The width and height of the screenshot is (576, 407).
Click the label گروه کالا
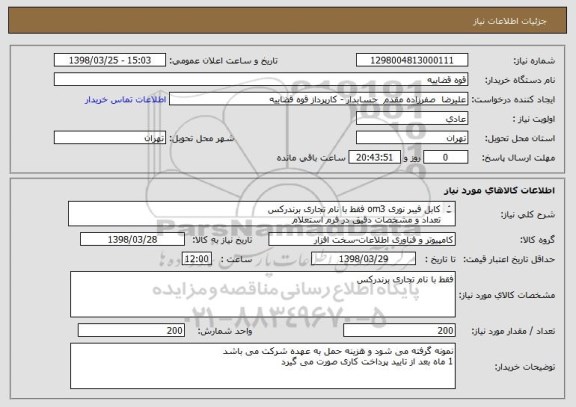tap(538, 240)
